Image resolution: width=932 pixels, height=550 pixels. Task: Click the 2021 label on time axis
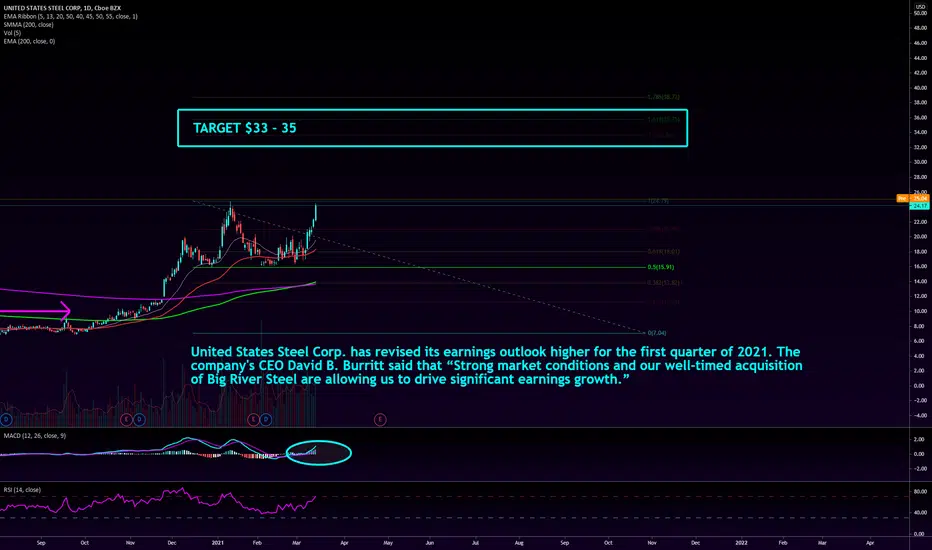click(x=218, y=543)
